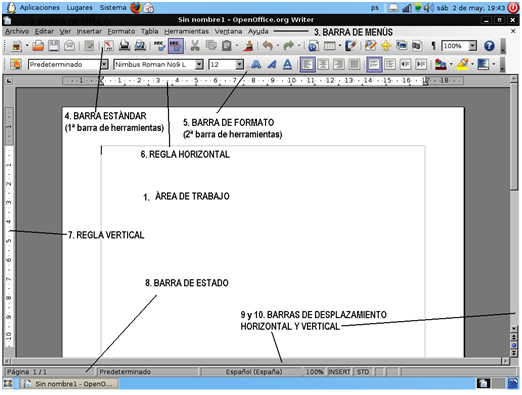Open Page Preview icon
522x395 pixels.
point(140,46)
